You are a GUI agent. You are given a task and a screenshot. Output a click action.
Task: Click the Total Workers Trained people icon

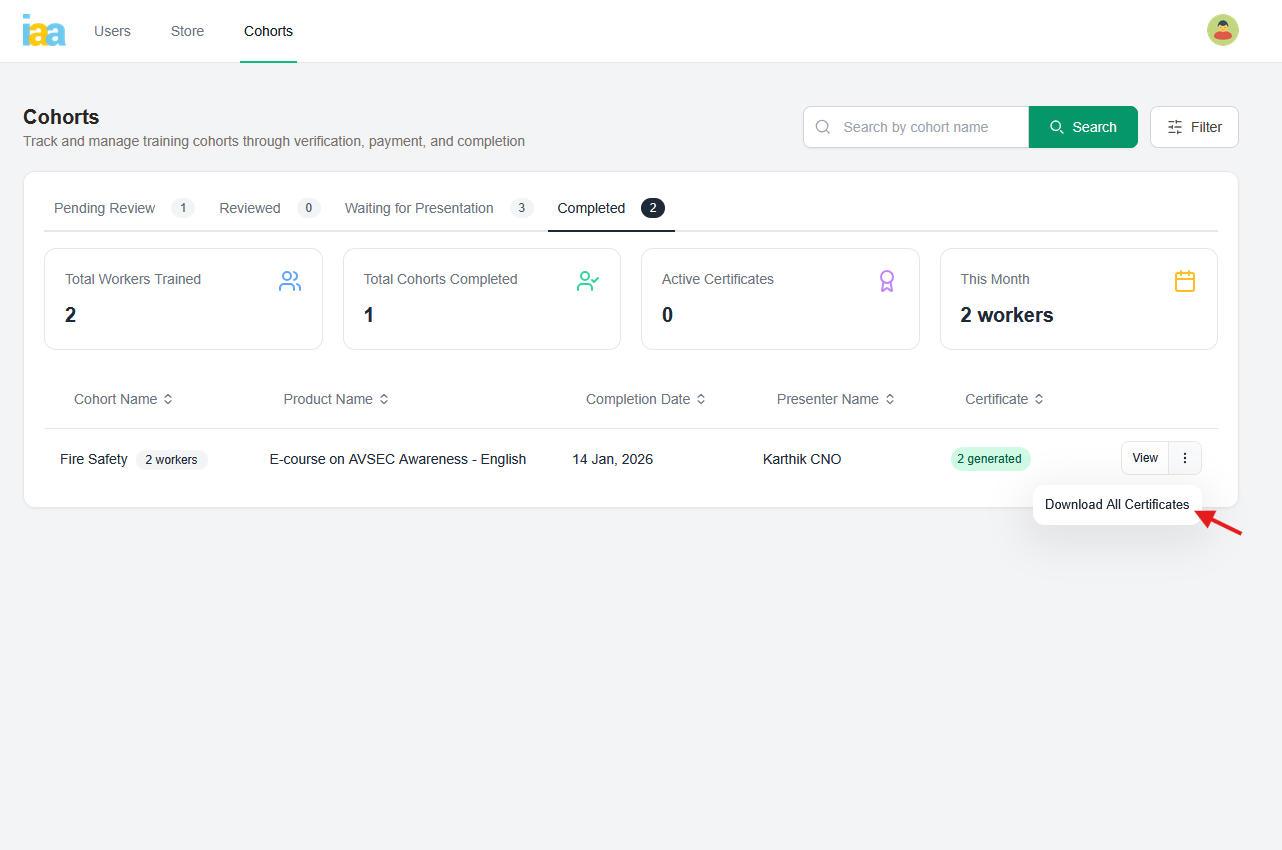click(x=290, y=281)
